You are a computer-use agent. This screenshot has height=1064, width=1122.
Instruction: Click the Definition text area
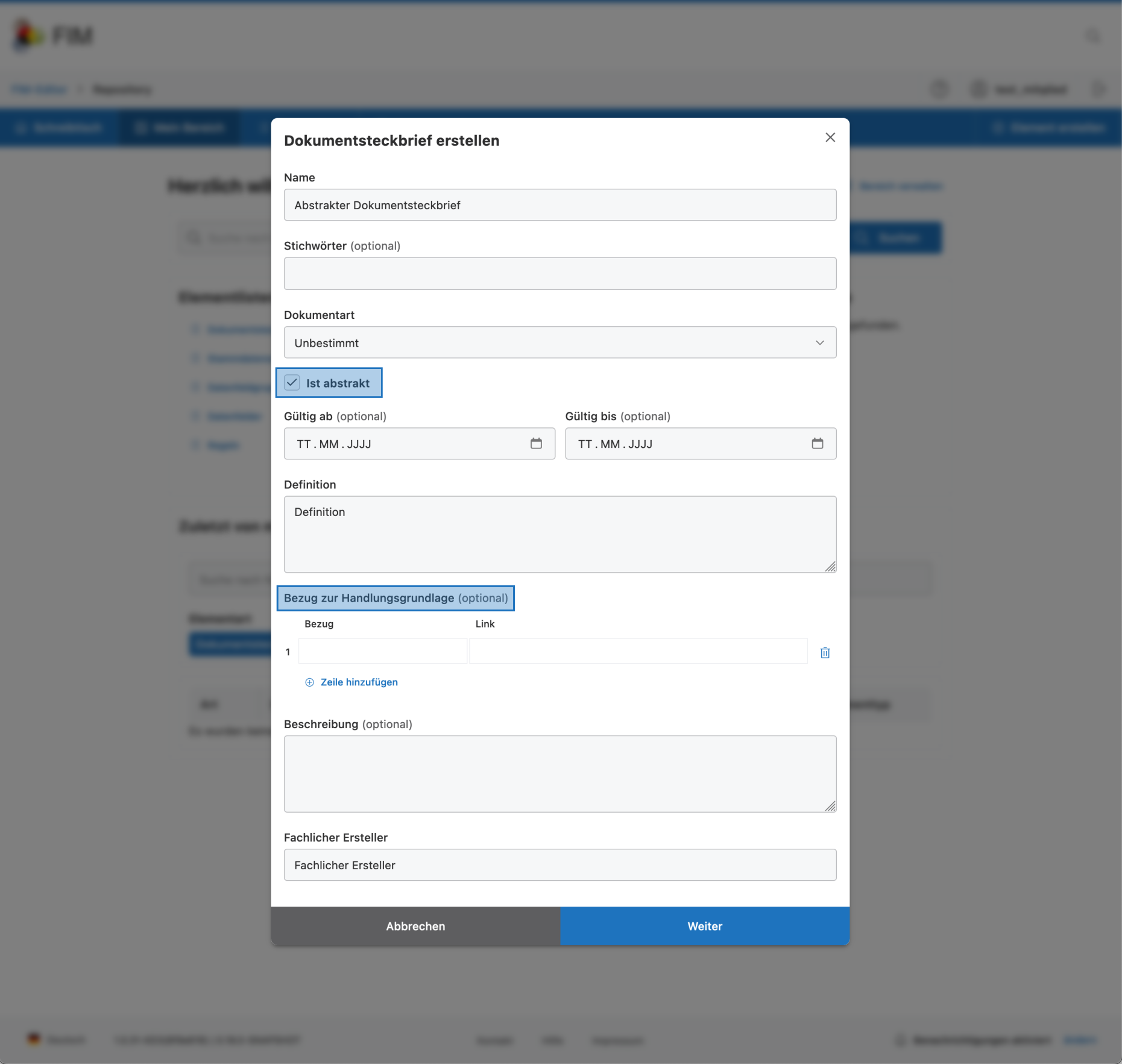coord(559,534)
